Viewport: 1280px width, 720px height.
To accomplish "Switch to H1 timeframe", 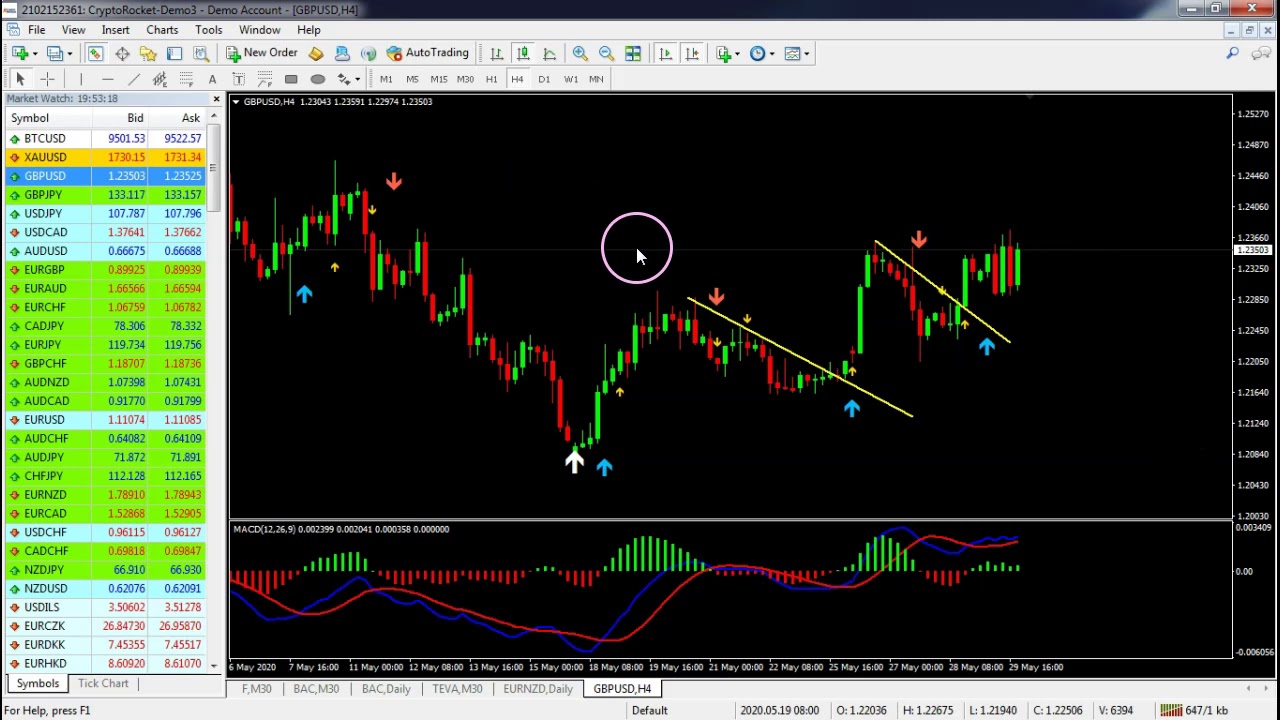I will [x=491, y=79].
